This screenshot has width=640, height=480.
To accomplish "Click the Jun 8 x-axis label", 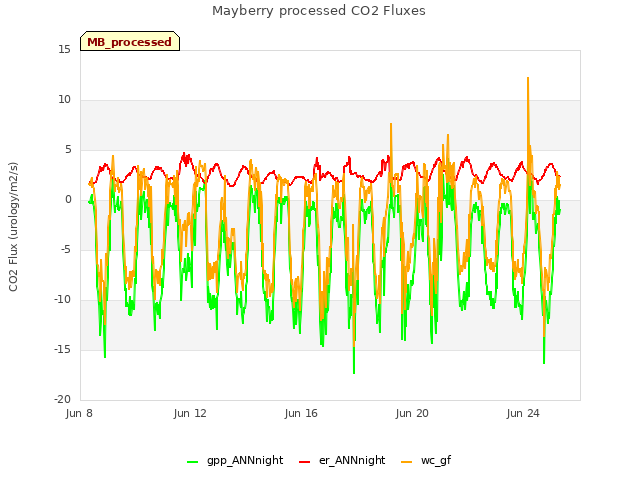I will (79, 413).
